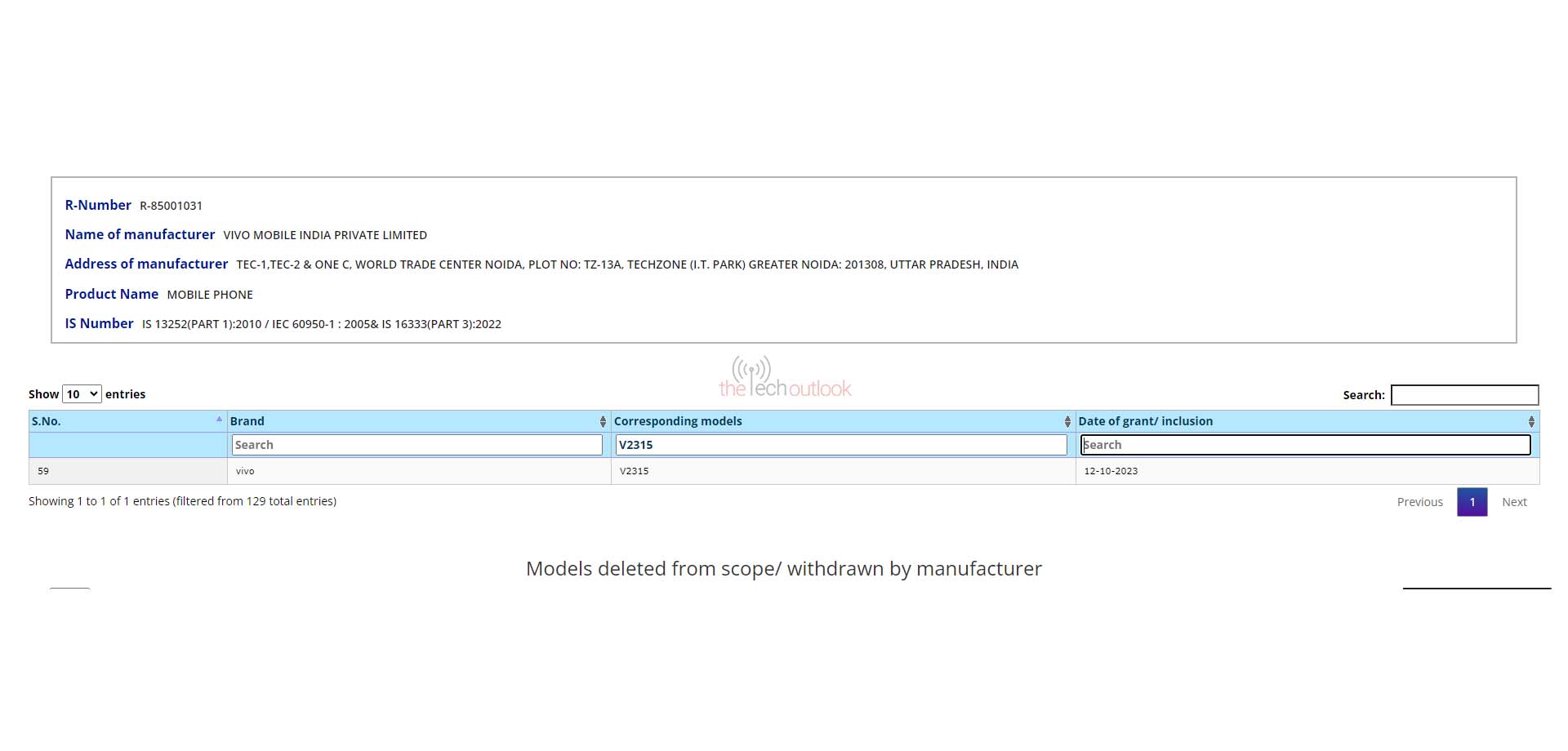Sort by the S.No. column arrow
1568x751 pixels.
coord(219,420)
